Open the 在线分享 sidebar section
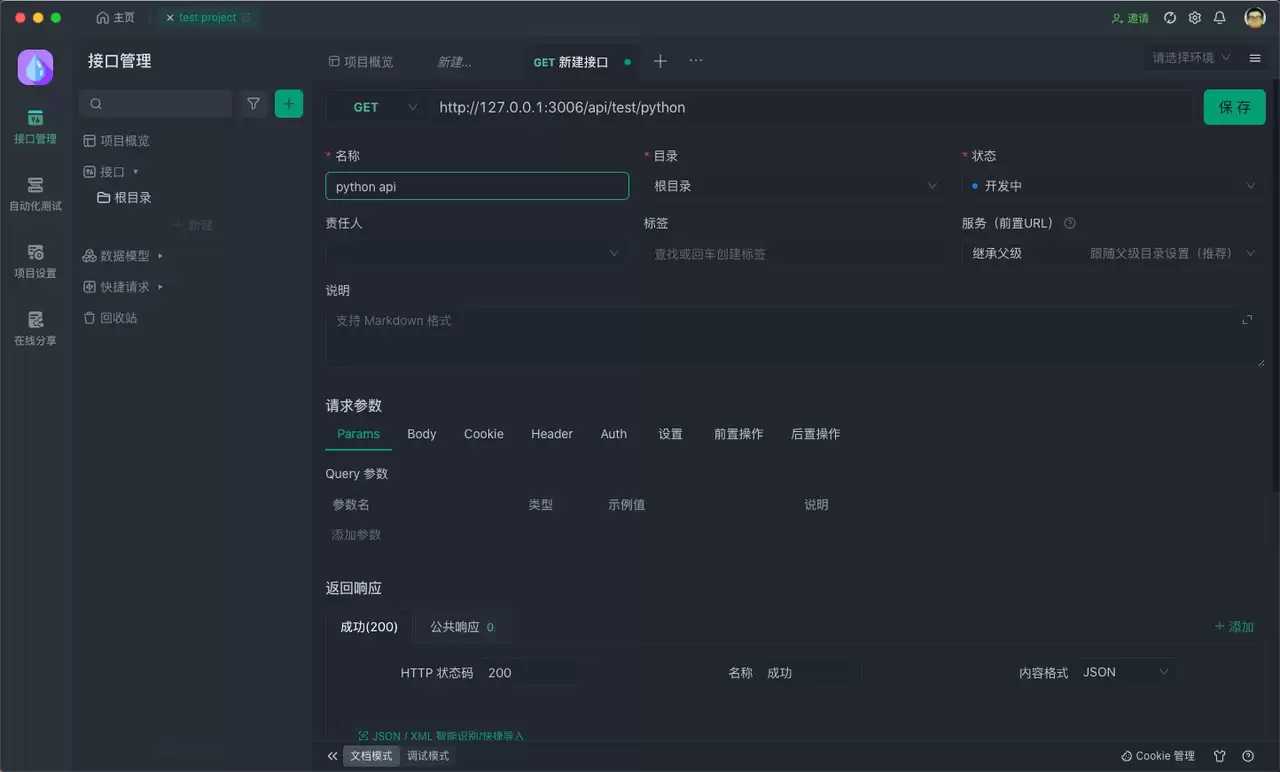Screen dimensions: 1280x772 click(x=35, y=328)
